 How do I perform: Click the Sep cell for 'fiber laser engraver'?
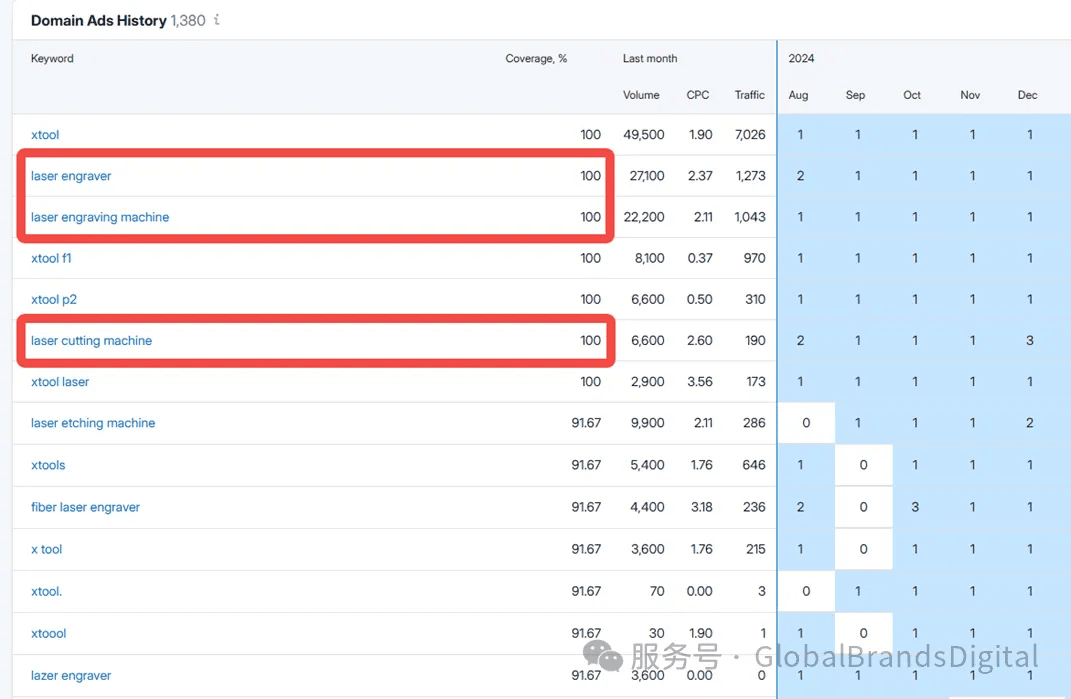(x=863, y=507)
